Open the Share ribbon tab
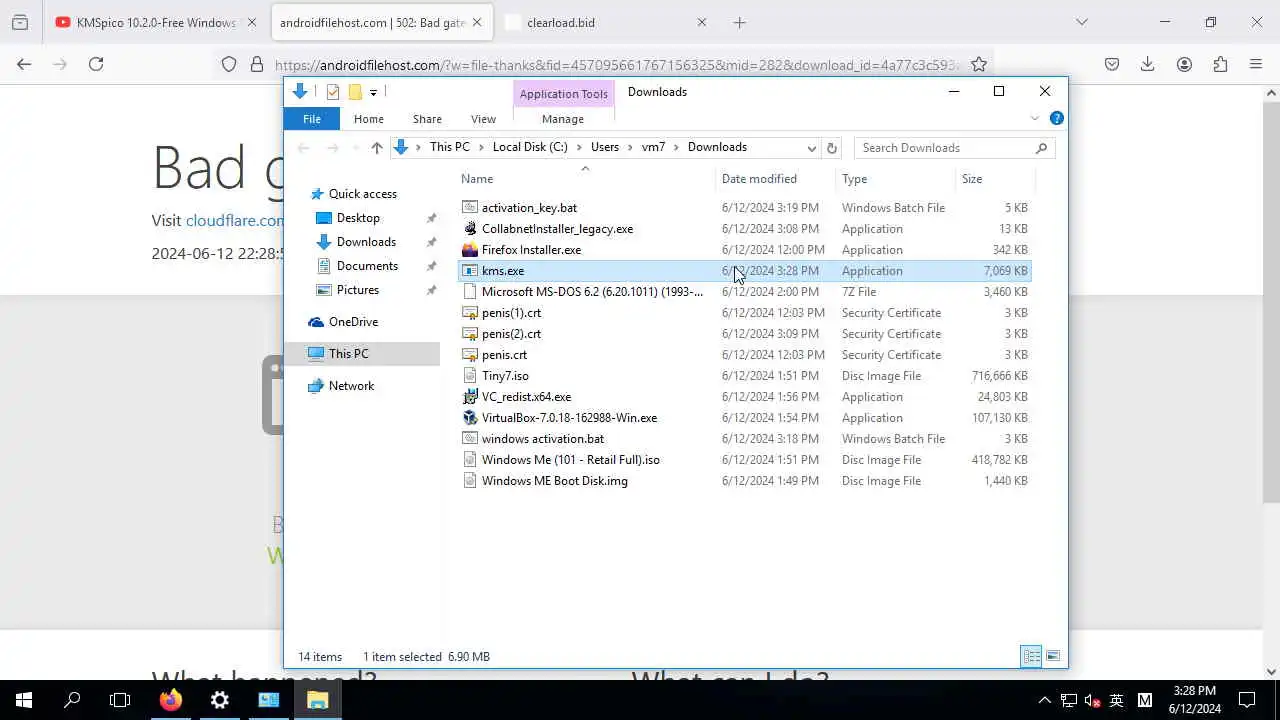1280x720 pixels. coord(427,119)
